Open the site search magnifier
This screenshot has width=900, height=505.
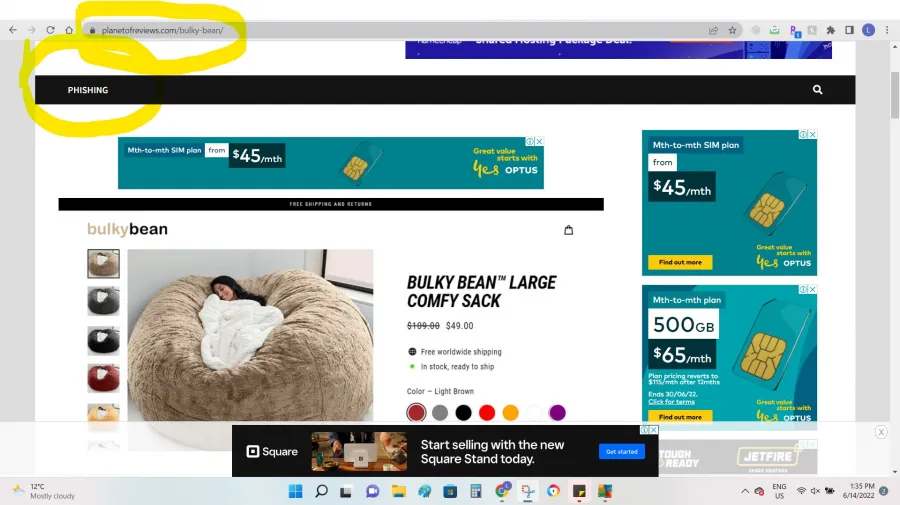817,90
